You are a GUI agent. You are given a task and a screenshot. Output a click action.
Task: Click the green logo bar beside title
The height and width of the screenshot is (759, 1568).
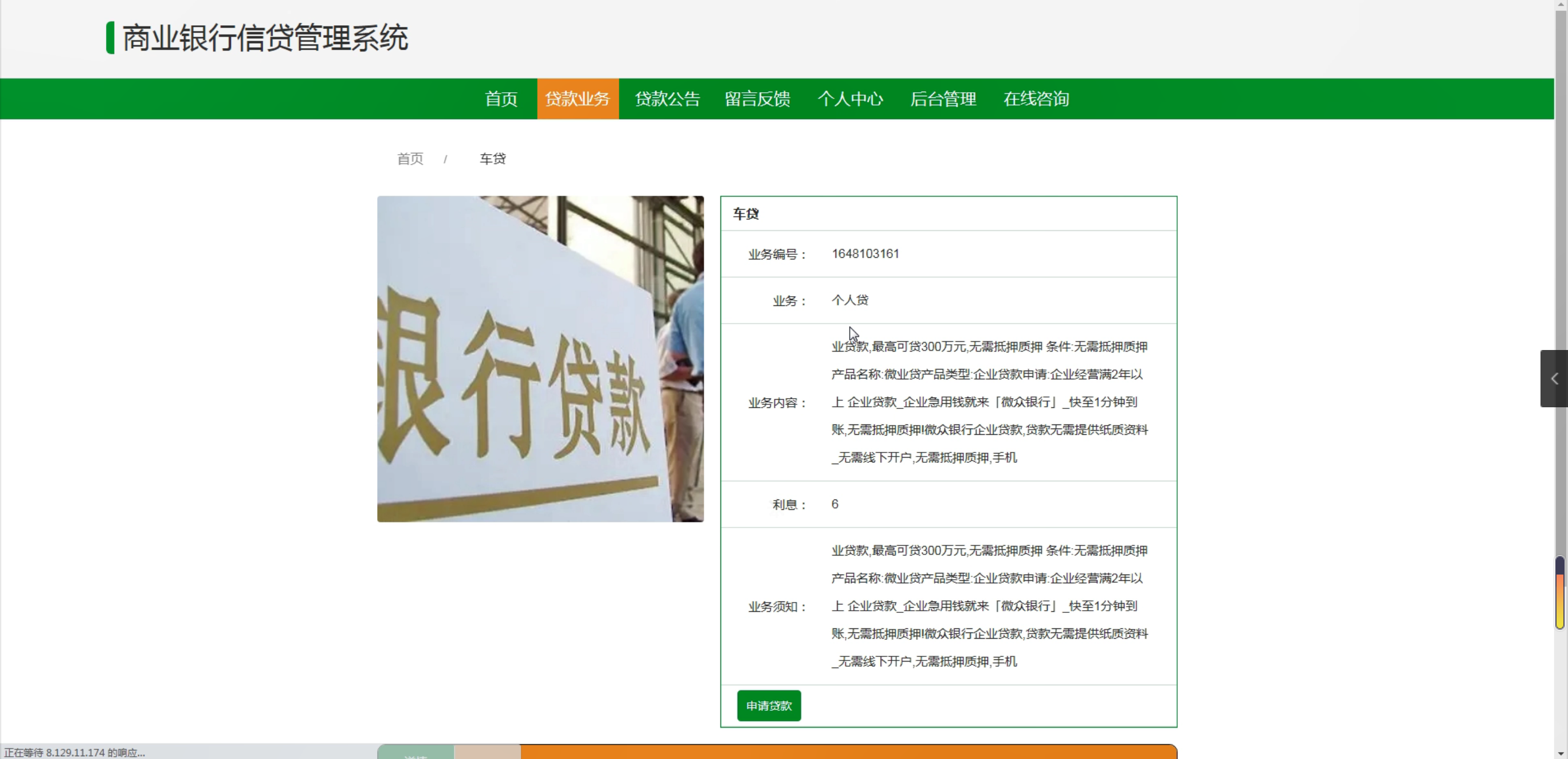tap(110, 38)
